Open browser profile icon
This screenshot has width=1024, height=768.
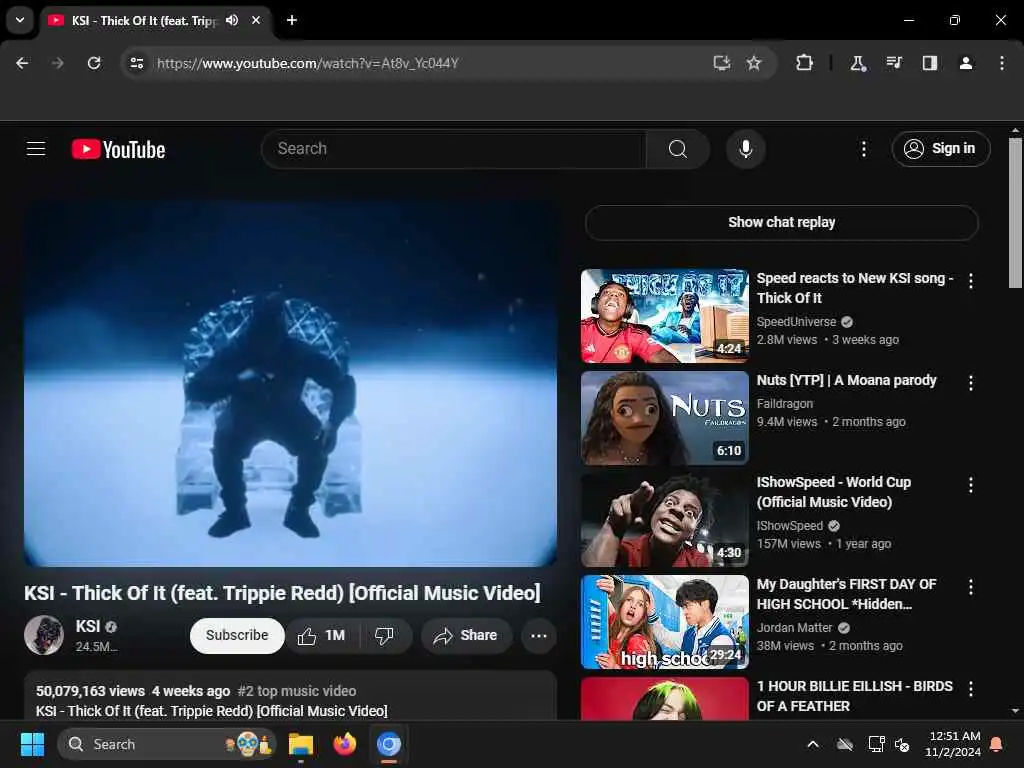tap(965, 63)
